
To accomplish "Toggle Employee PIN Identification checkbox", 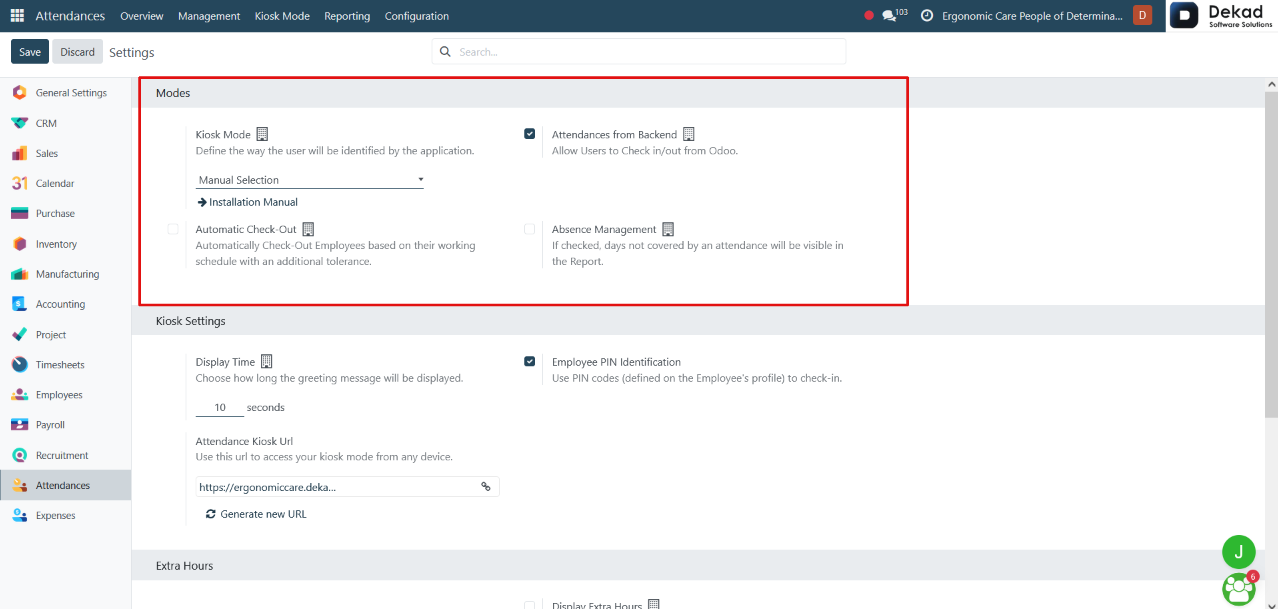I will point(530,362).
